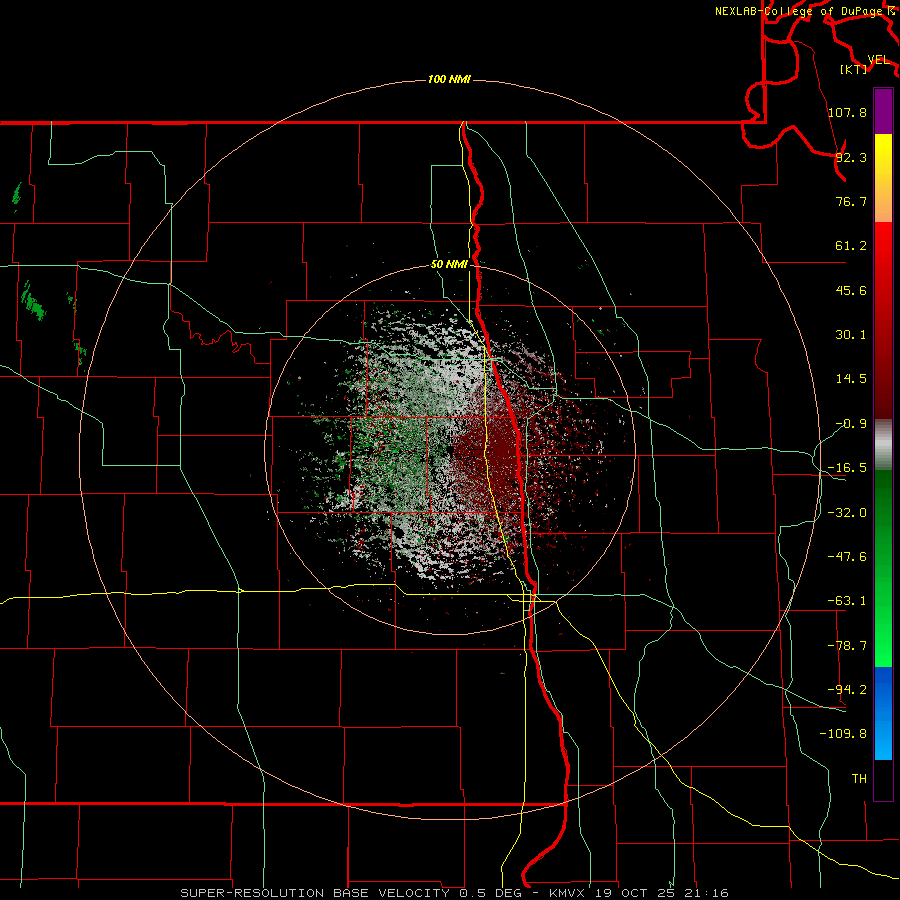
Task: Click the 100 NMI range ring label
Action: [x=449, y=79]
